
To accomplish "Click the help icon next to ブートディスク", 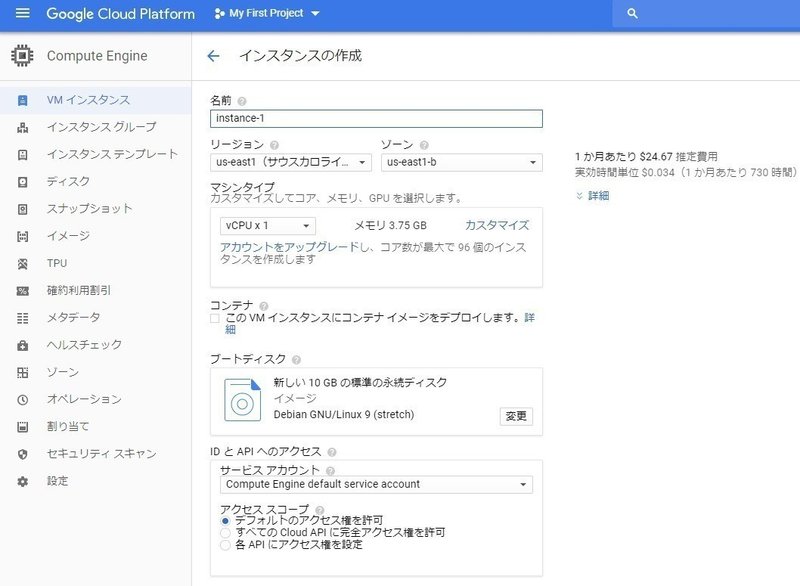I will (x=296, y=360).
